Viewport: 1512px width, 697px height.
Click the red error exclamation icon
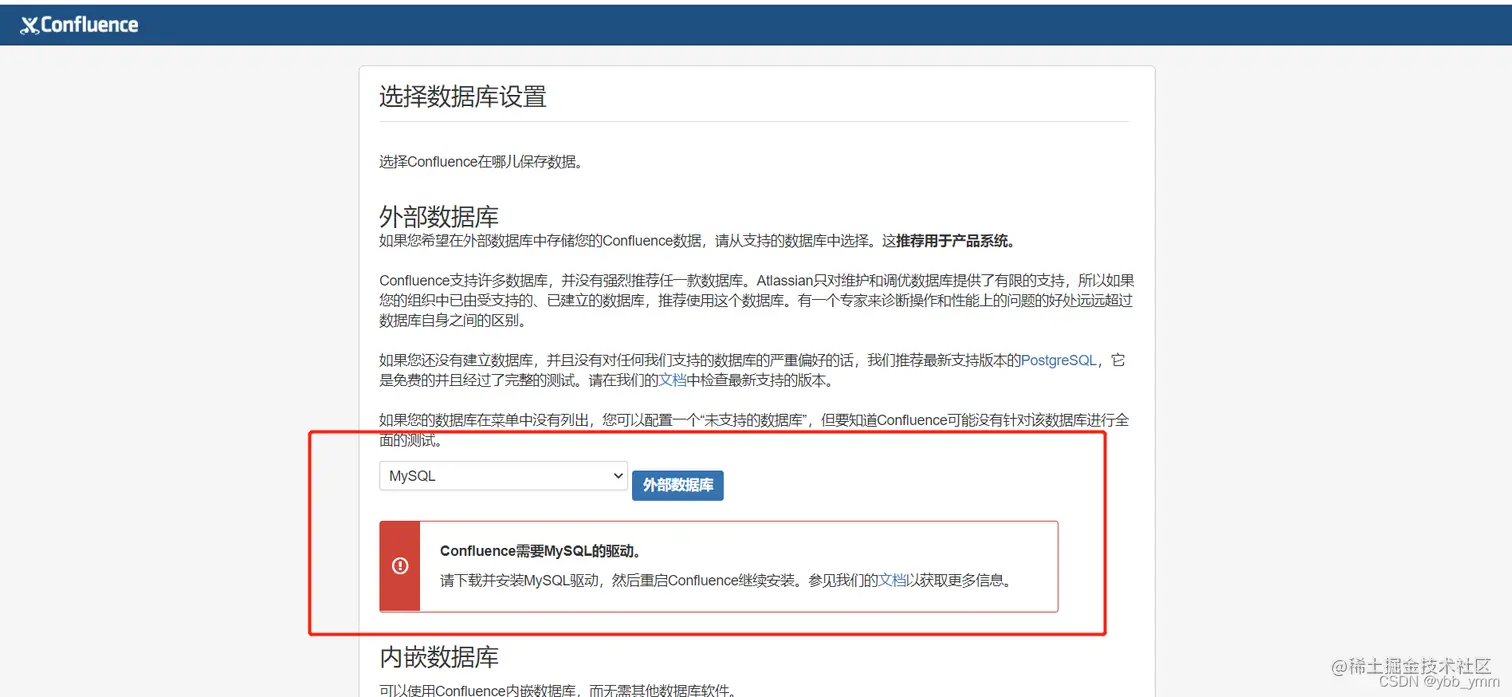[x=400, y=566]
